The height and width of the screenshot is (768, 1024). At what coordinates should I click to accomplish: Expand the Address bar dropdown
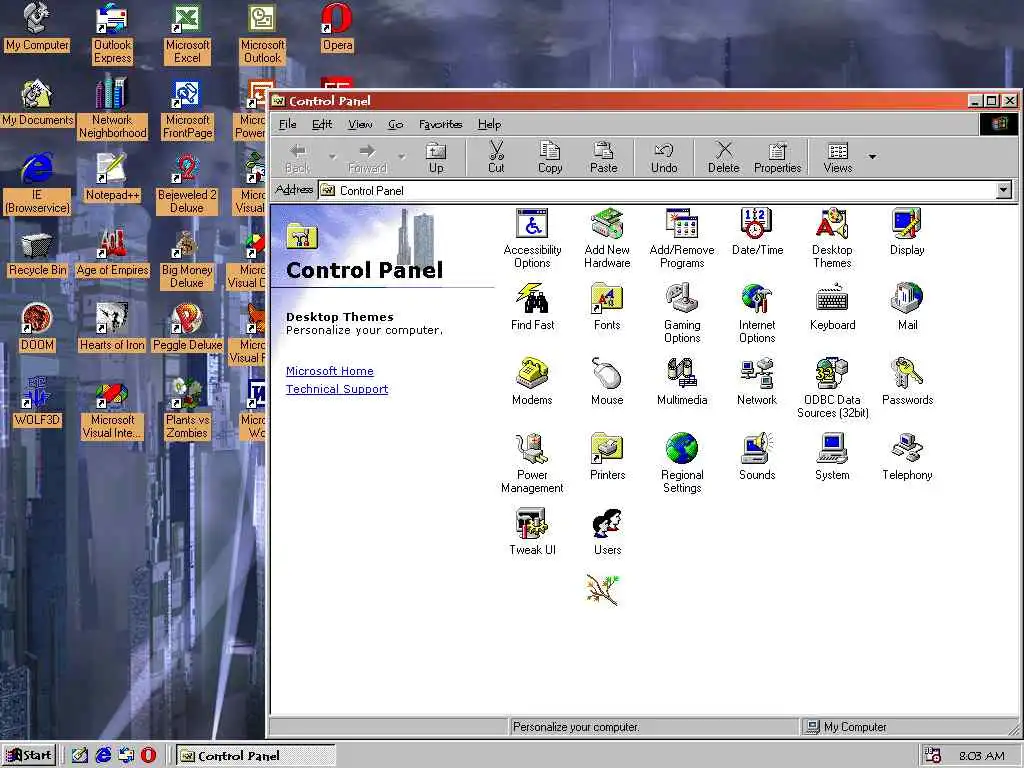[x=1004, y=190]
